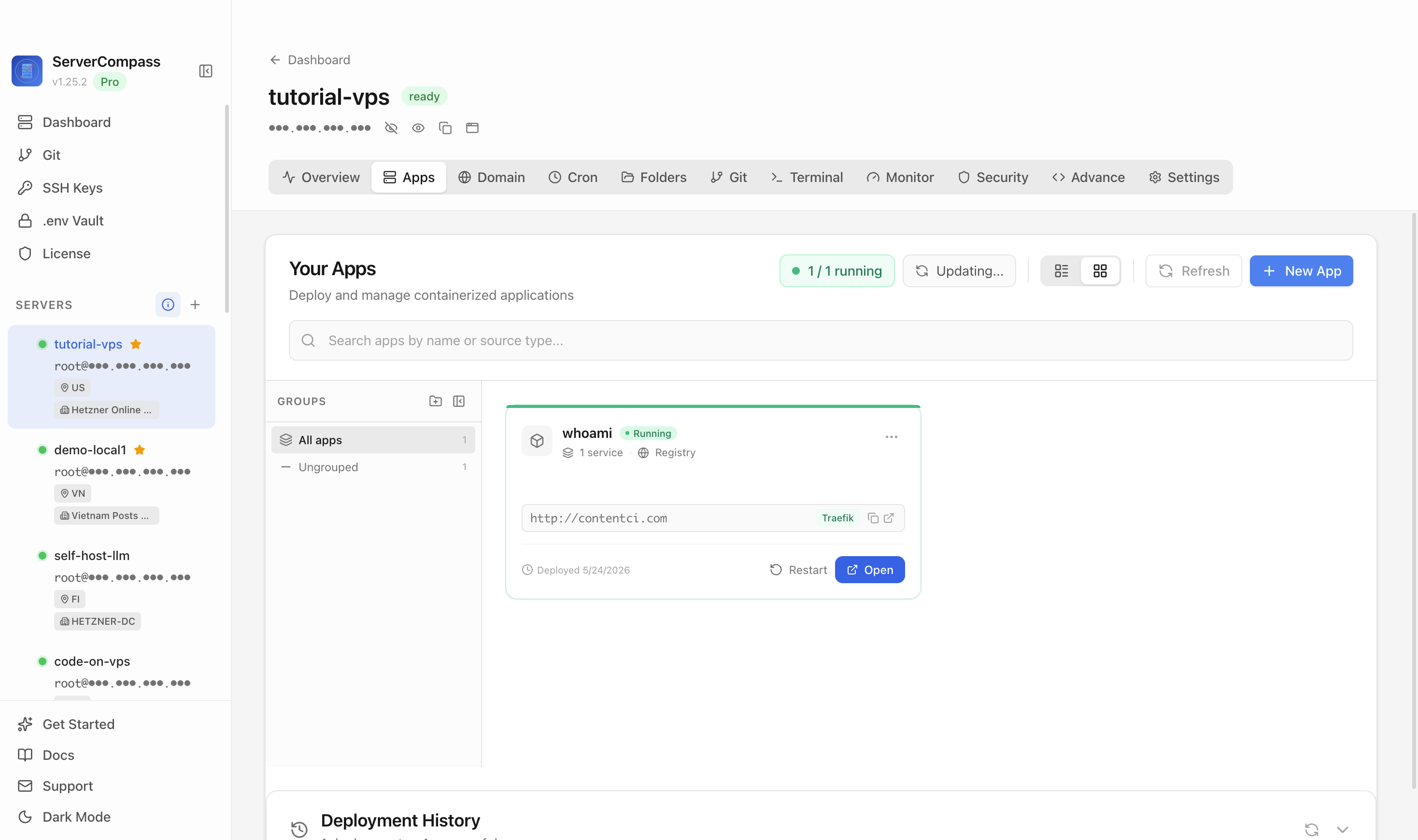Switch to the Advance tab

(x=1089, y=177)
